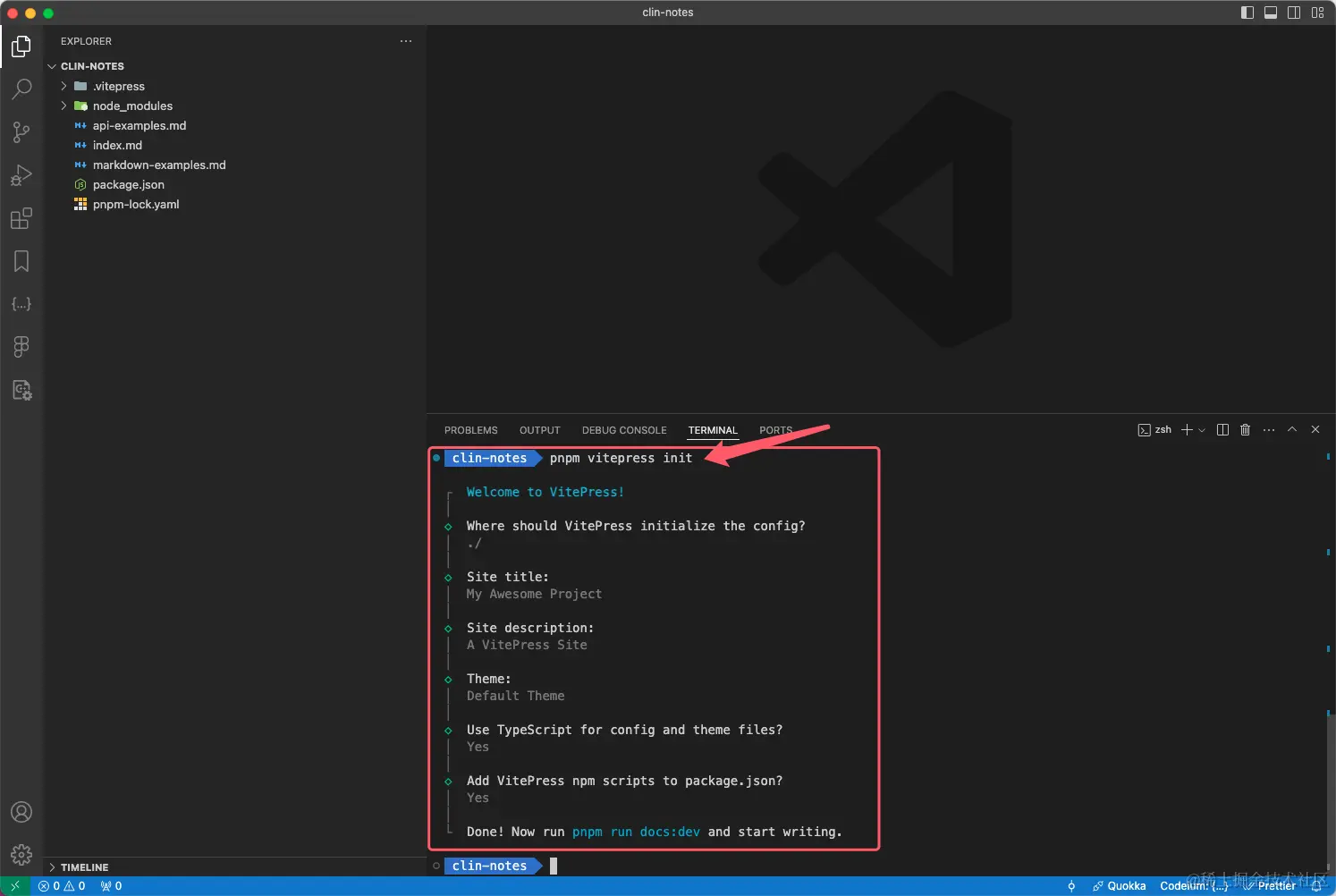Toggle secondary side bar layout icon
The height and width of the screenshot is (896, 1336).
click(x=1294, y=13)
